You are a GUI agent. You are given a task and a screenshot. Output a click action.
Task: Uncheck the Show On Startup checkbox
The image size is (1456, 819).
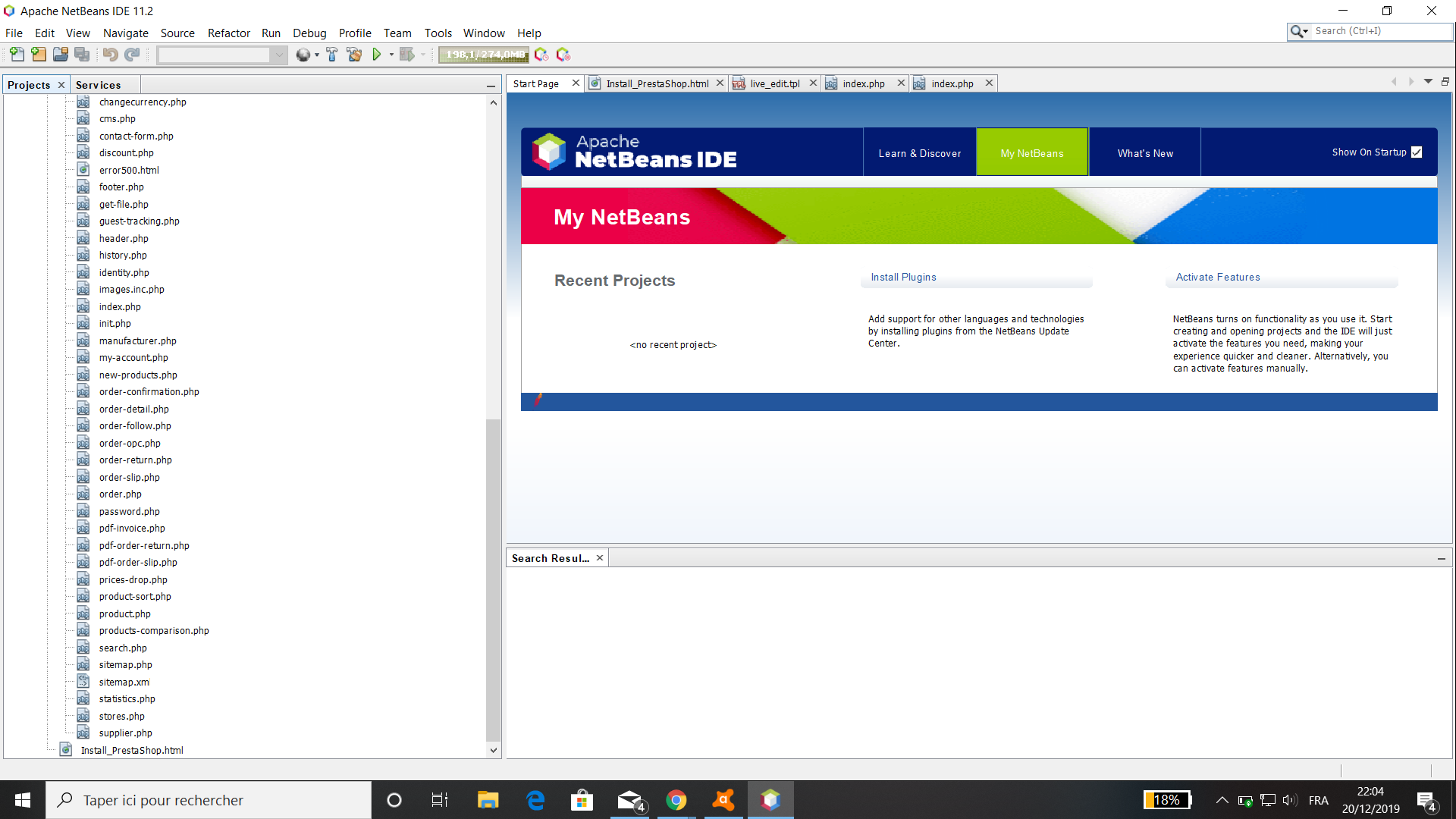click(1417, 152)
